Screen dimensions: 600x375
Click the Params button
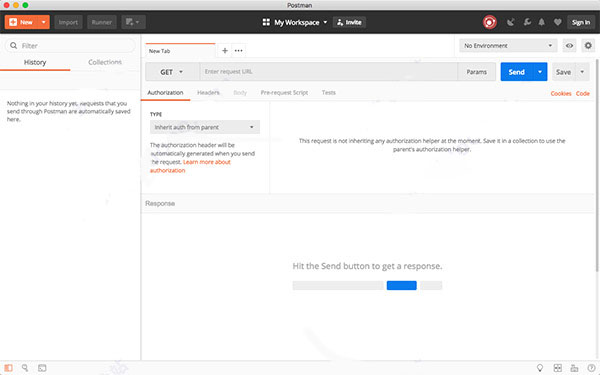click(477, 72)
